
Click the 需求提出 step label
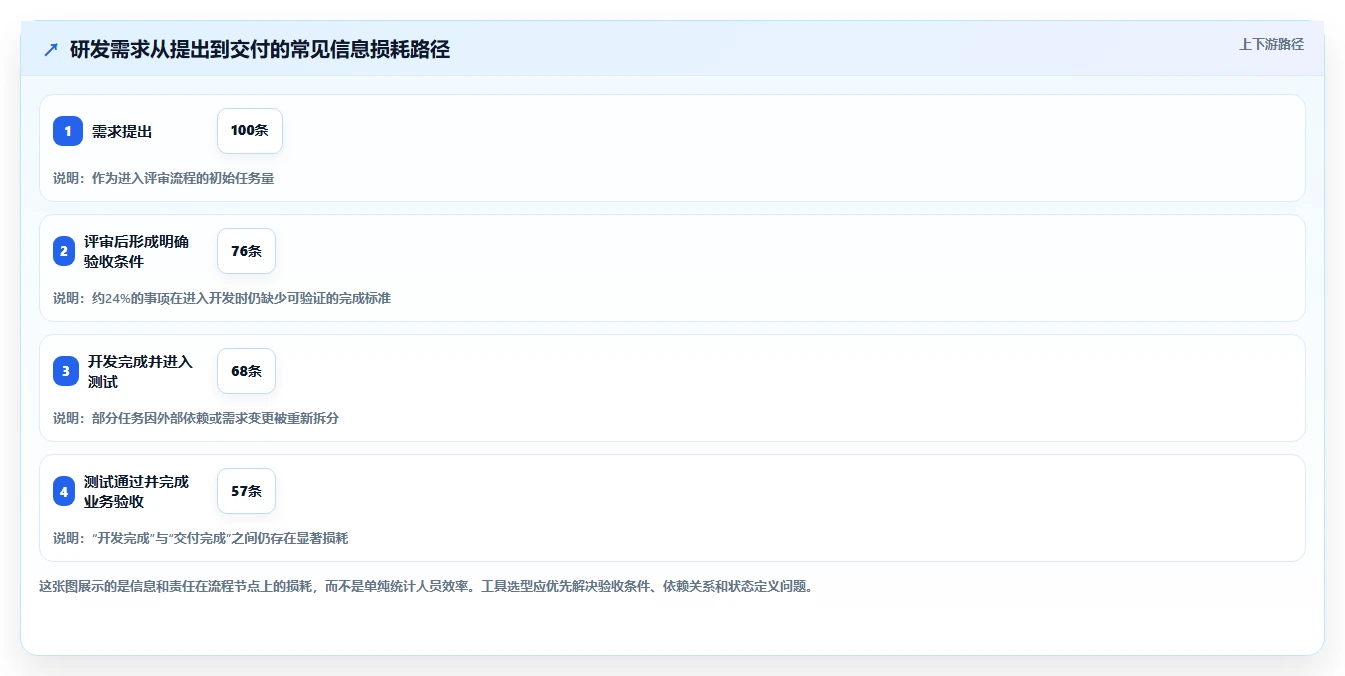coord(122,131)
